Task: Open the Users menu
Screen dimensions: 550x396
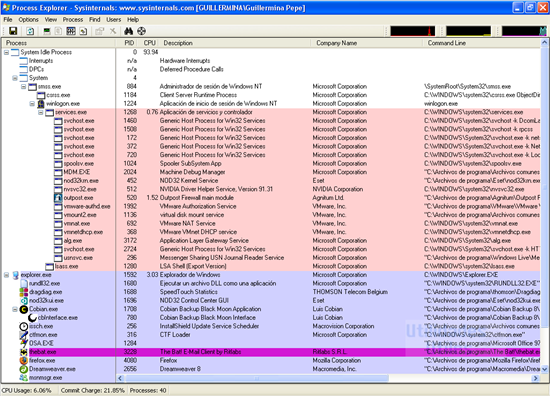Action: tap(114, 20)
